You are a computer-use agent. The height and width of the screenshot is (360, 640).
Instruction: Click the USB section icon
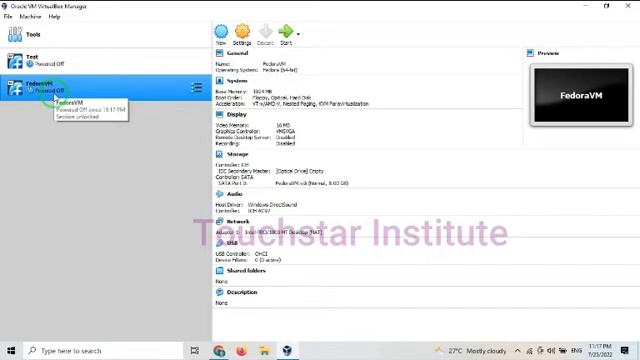pyautogui.click(x=220, y=243)
